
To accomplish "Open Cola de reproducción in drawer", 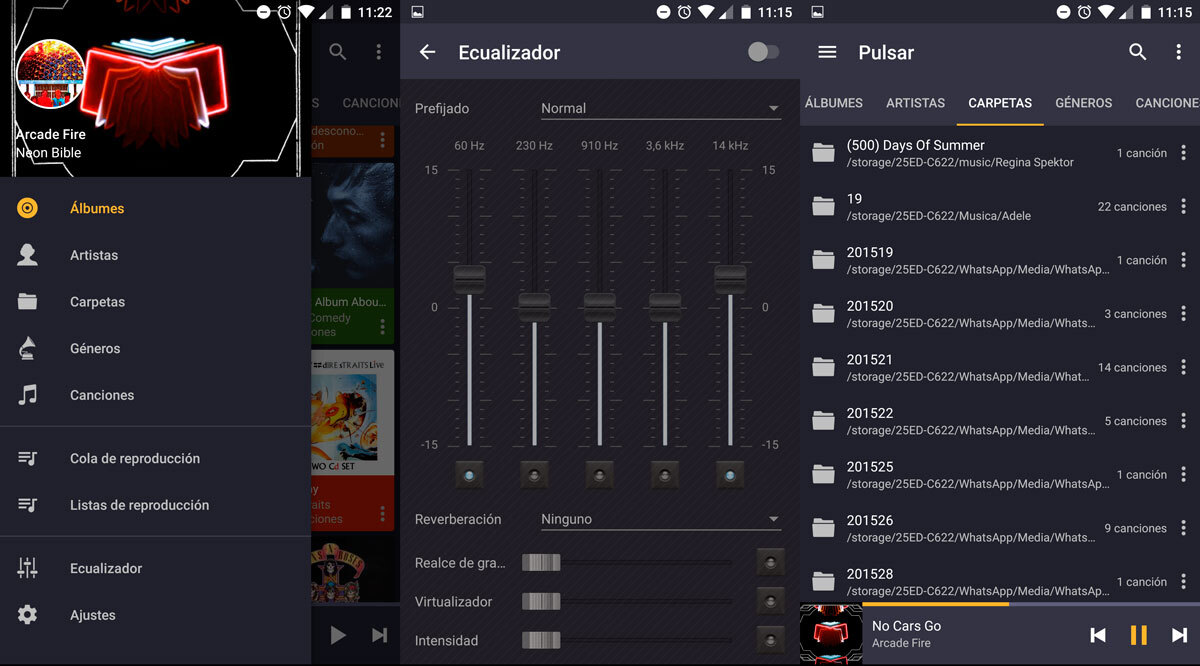I will pyautogui.click(x=135, y=458).
